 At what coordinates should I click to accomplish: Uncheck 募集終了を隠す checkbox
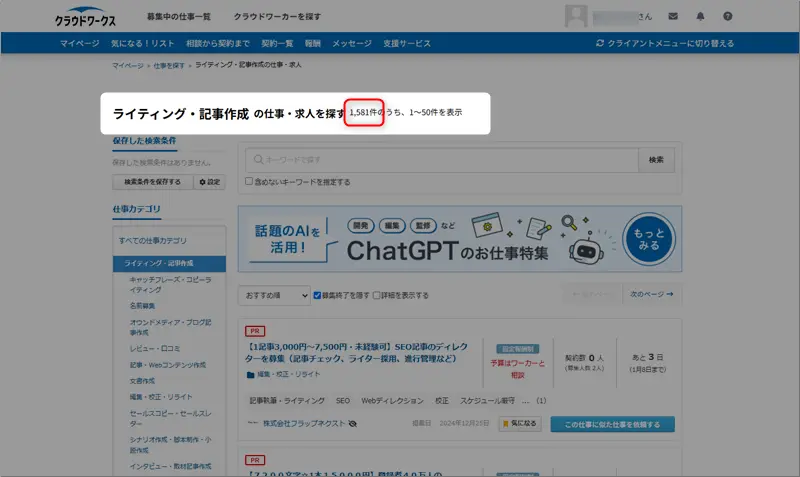click(x=317, y=295)
